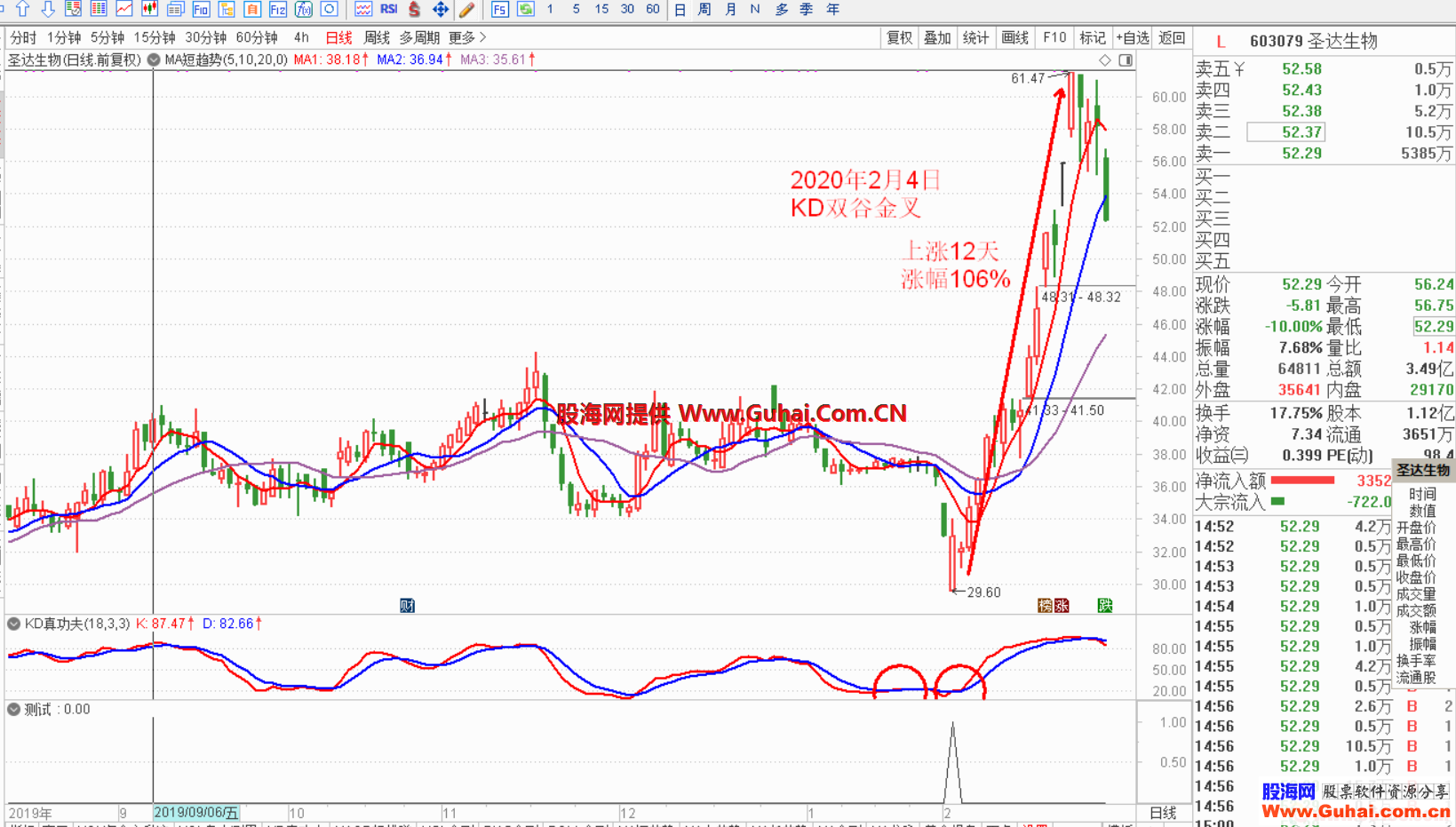Open the F10 info icon in the toolbar
Image resolution: width=1456 pixels, height=827 pixels.
coord(201,9)
